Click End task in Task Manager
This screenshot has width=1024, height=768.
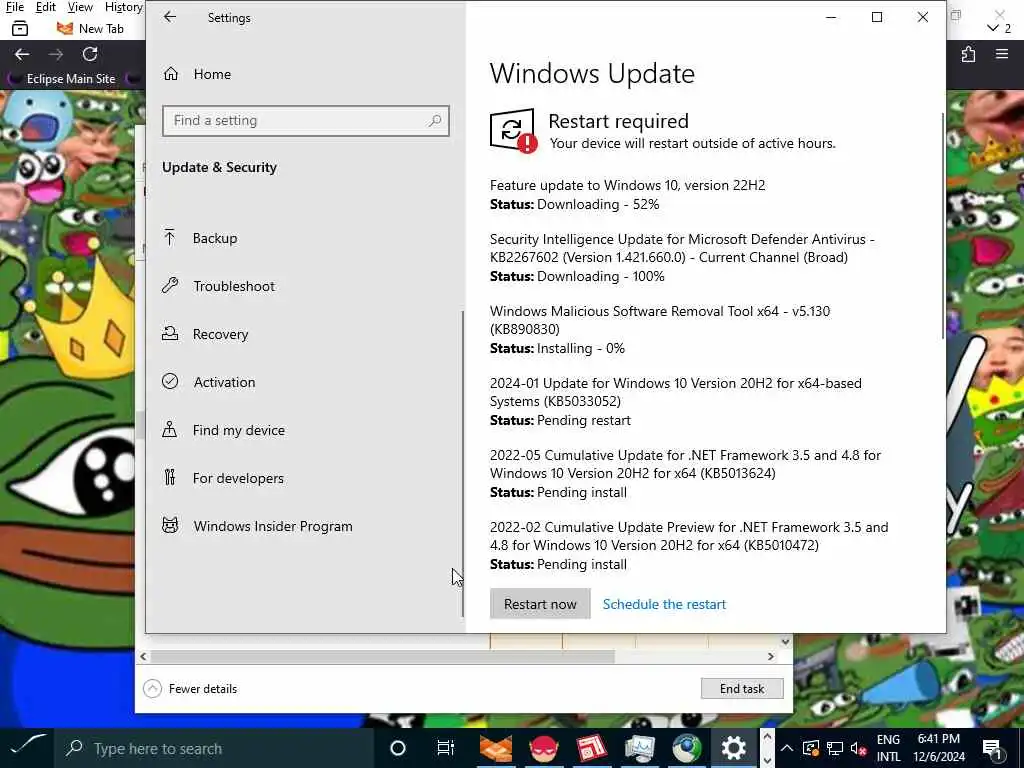tap(742, 688)
